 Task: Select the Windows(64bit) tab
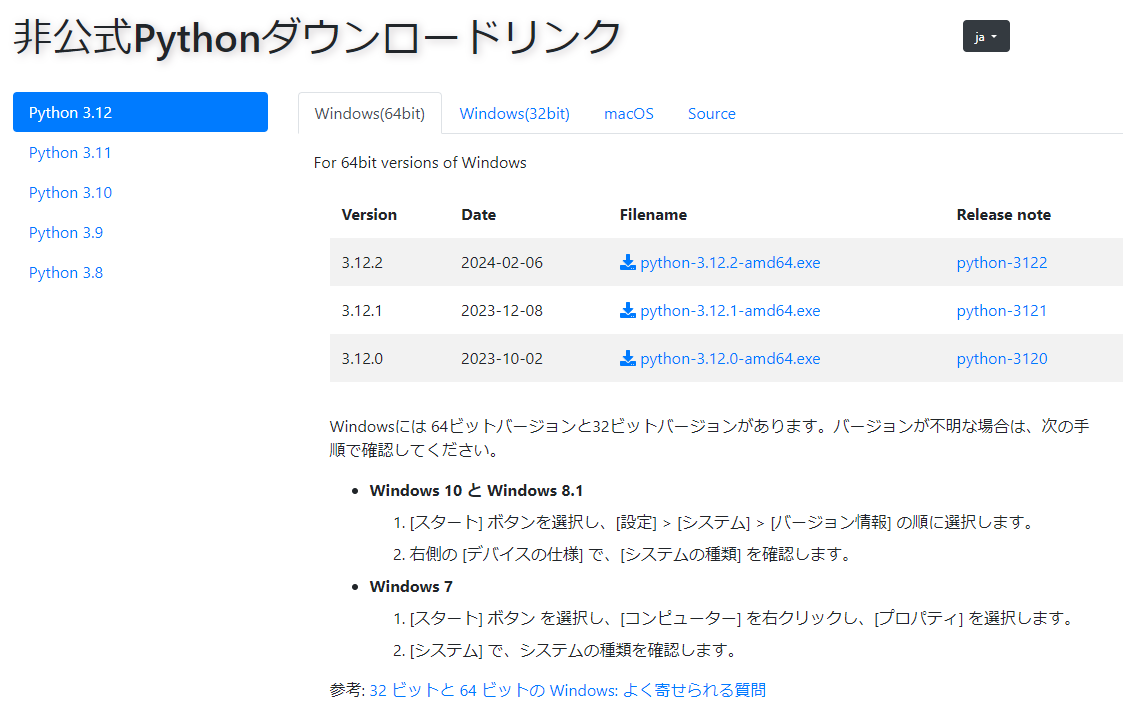tap(369, 114)
